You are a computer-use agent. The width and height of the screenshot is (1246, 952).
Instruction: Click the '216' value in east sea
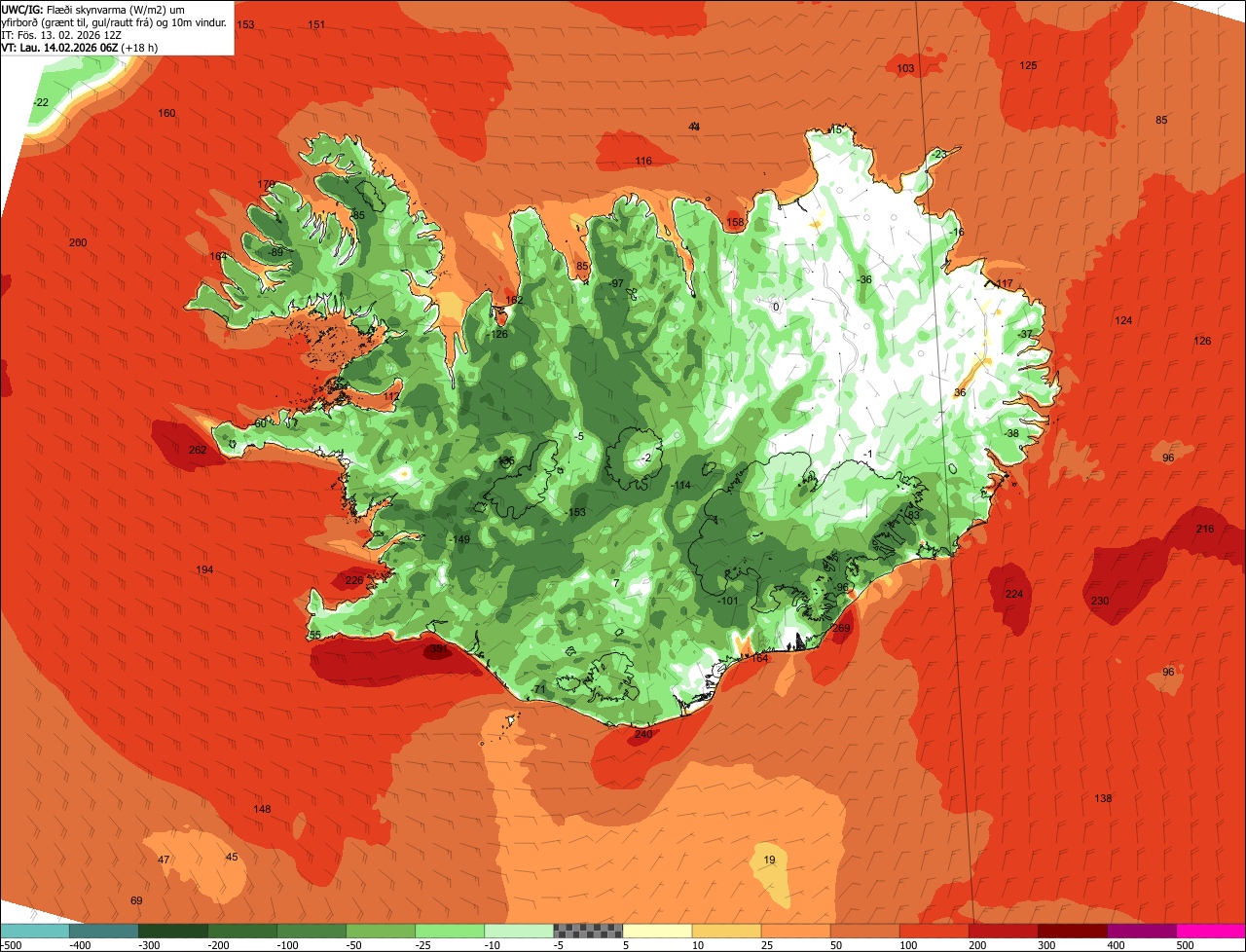pyautogui.click(x=1205, y=529)
